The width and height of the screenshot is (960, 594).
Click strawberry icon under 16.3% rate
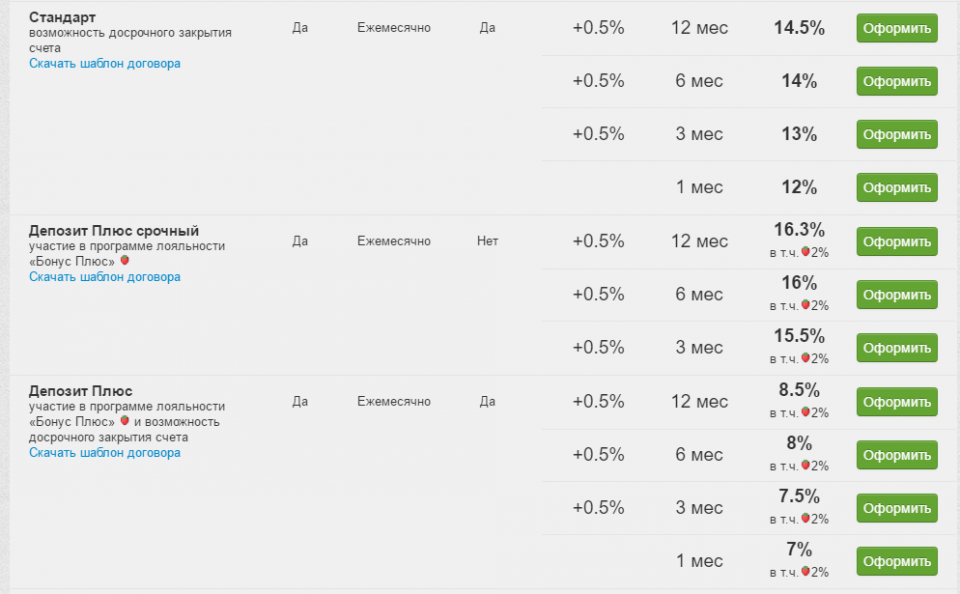click(805, 252)
